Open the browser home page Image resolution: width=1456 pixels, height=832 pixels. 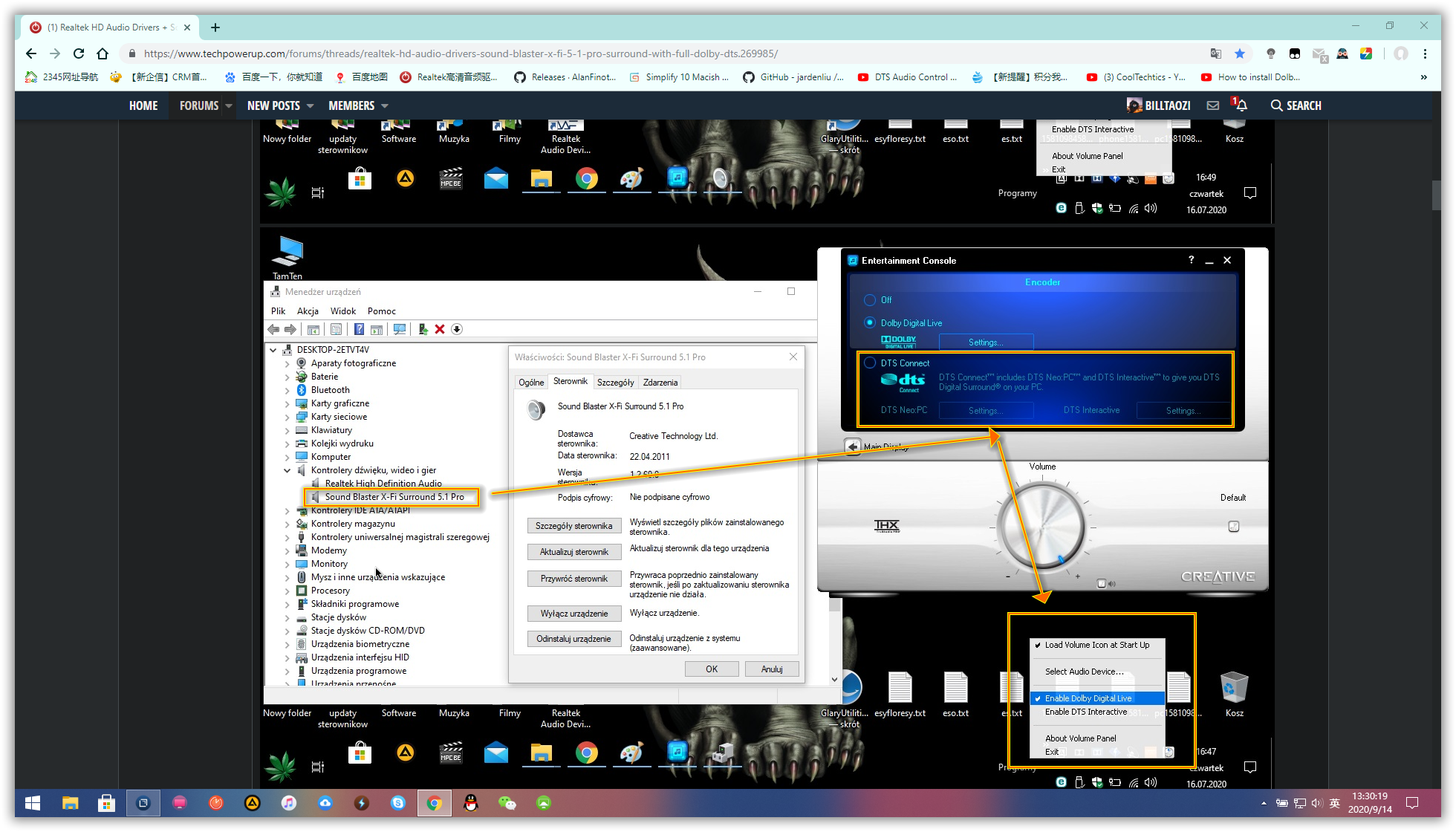(103, 53)
